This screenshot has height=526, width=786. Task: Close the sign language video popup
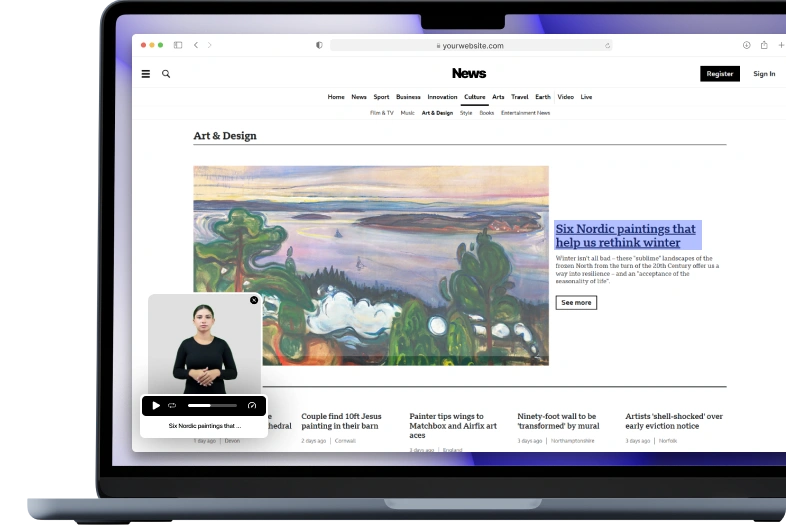[254, 300]
